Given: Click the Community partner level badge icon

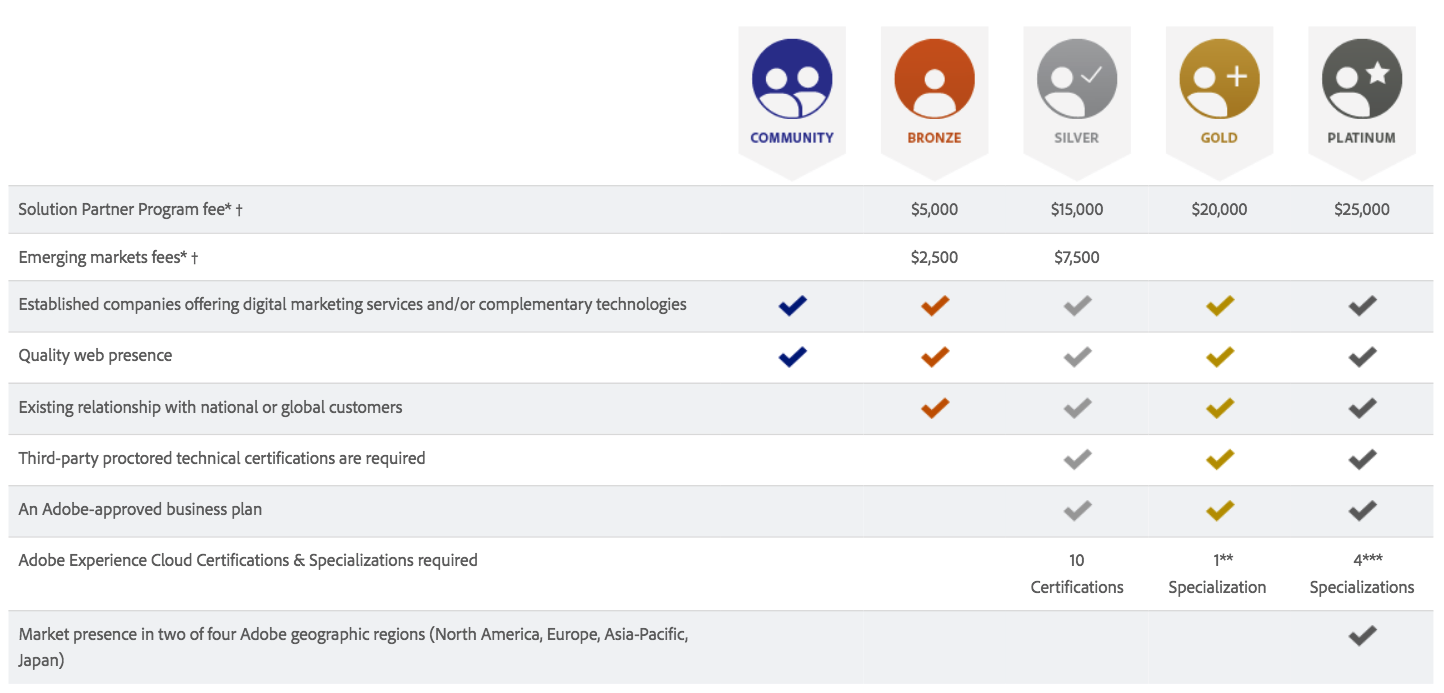Looking at the screenshot, I should pyautogui.click(x=792, y=80).
